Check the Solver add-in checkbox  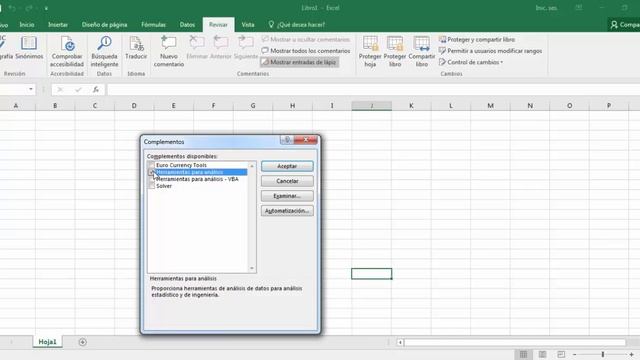tap(151, 186)
